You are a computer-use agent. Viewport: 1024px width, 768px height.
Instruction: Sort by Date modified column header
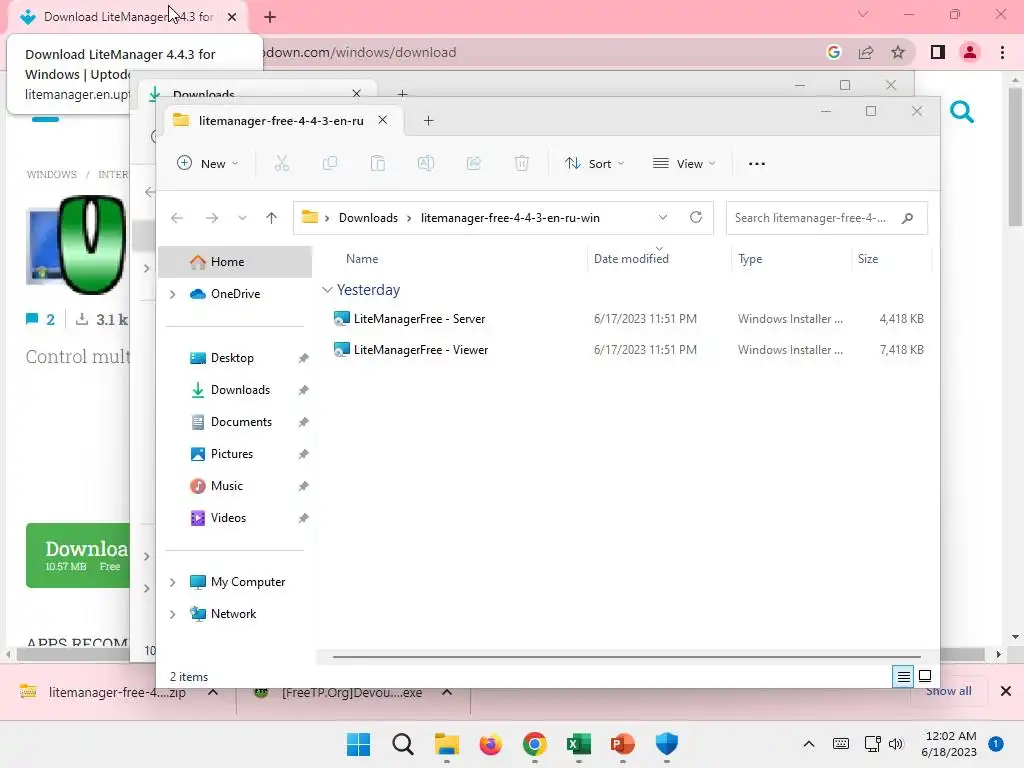[631, 259]
